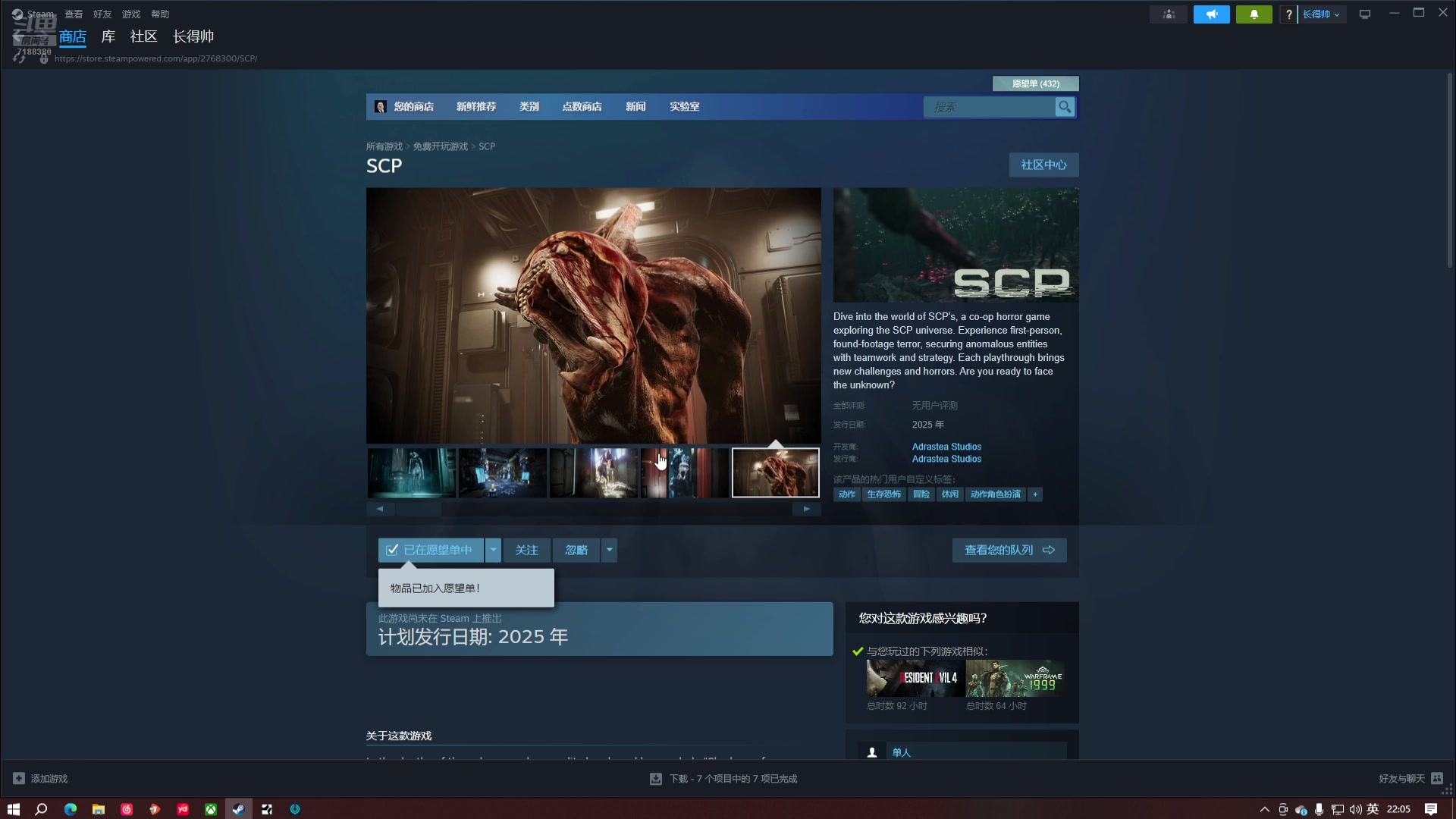Image resolution: width=1456 pixels, height=819 pixels.
Task: Expand the 忽略 options dropdown arrow
Action: point(609,551)
